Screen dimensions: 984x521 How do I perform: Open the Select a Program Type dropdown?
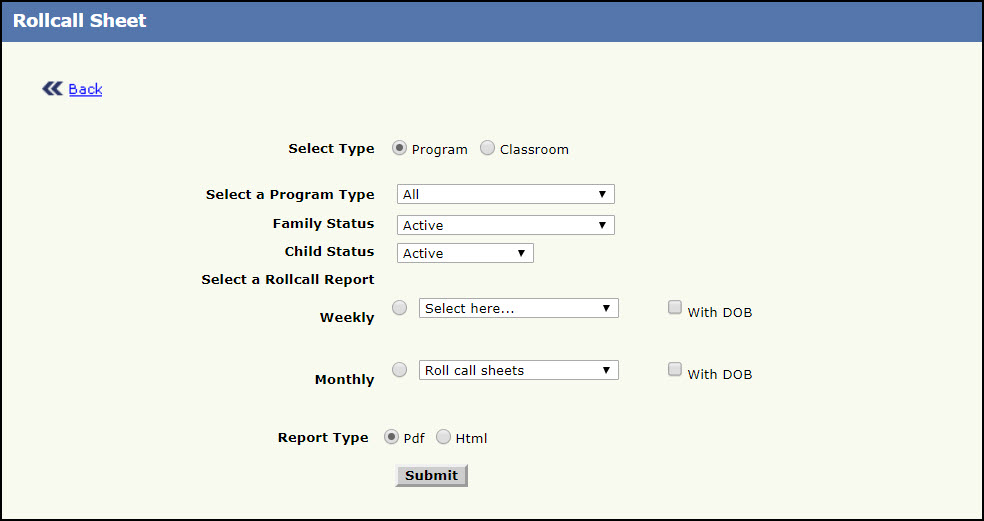pos(505,194)
